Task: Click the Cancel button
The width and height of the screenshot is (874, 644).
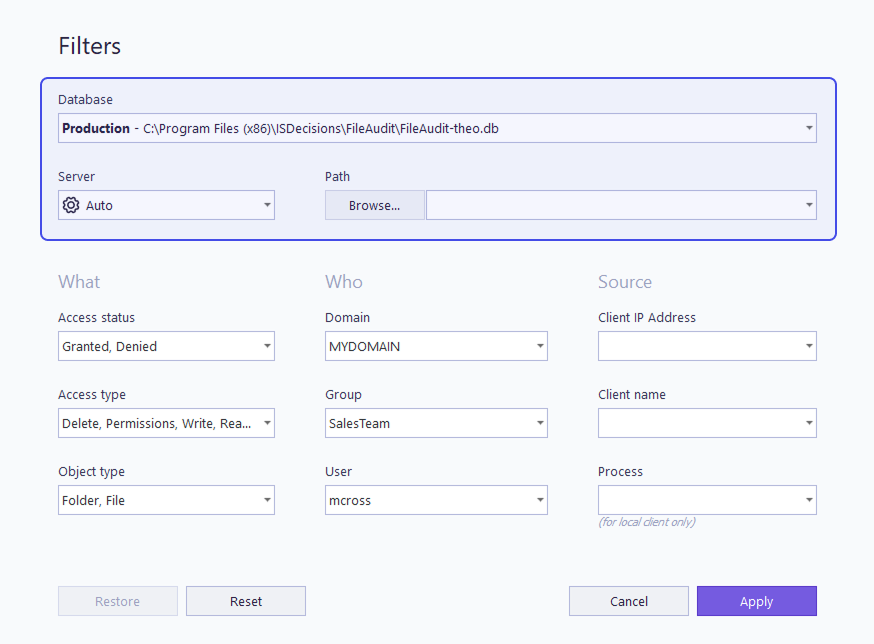Action: pos(629,601)
